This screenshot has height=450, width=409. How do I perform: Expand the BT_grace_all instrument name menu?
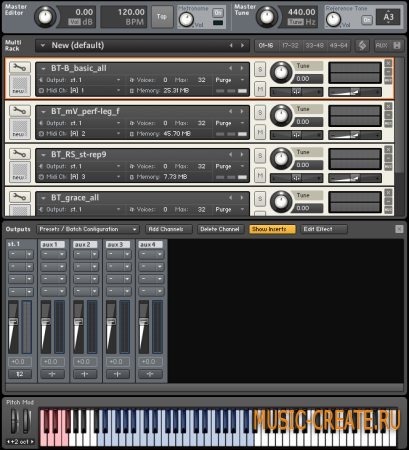coord(43,198)
